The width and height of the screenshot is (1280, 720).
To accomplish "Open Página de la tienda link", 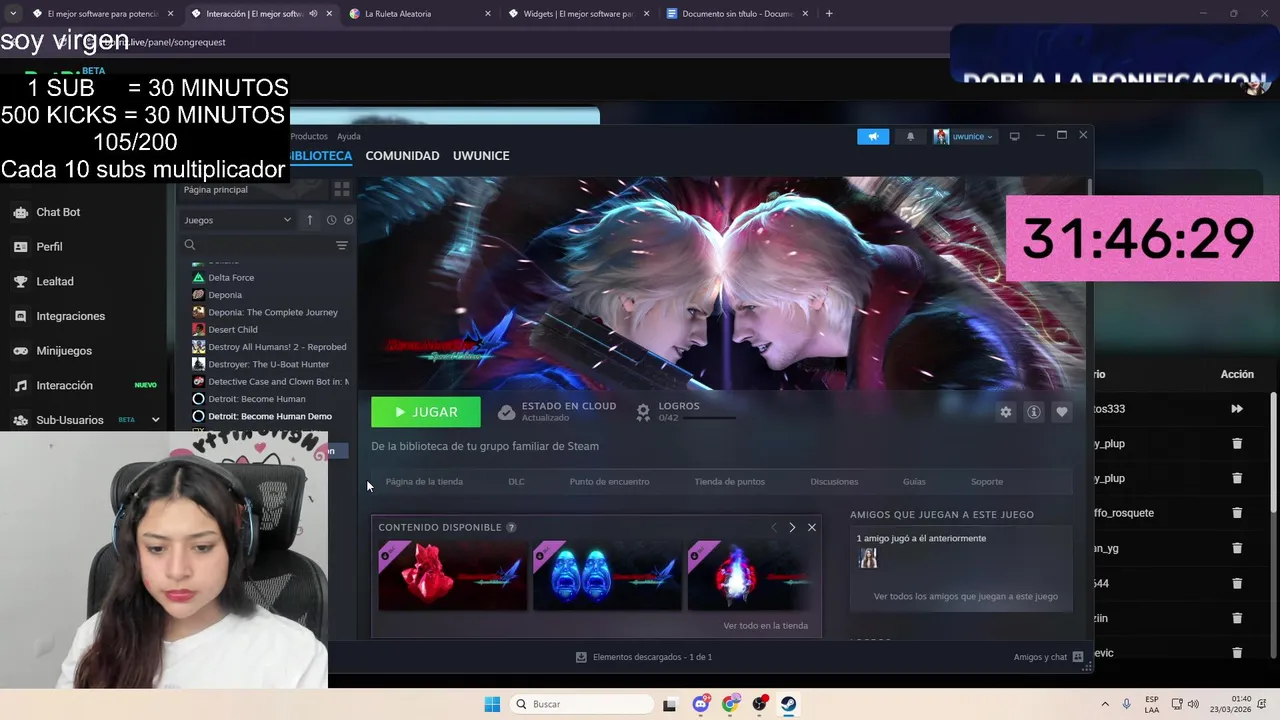I will pos(424,482).
